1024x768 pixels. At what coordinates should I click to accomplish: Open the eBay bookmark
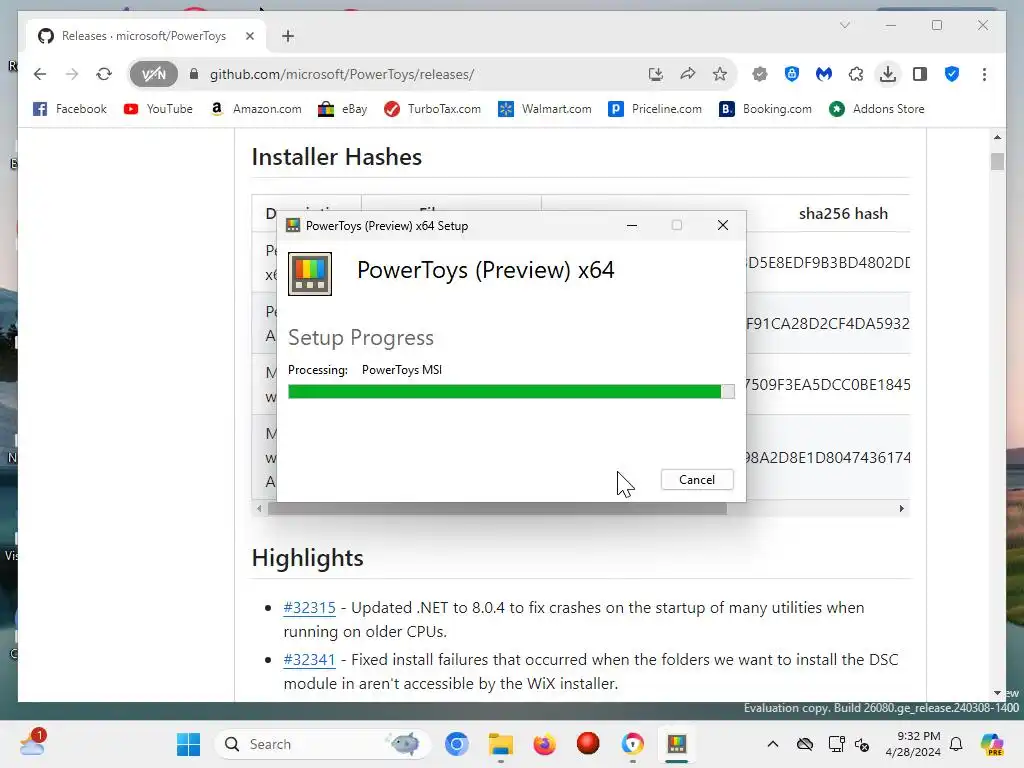click(343, 109)
